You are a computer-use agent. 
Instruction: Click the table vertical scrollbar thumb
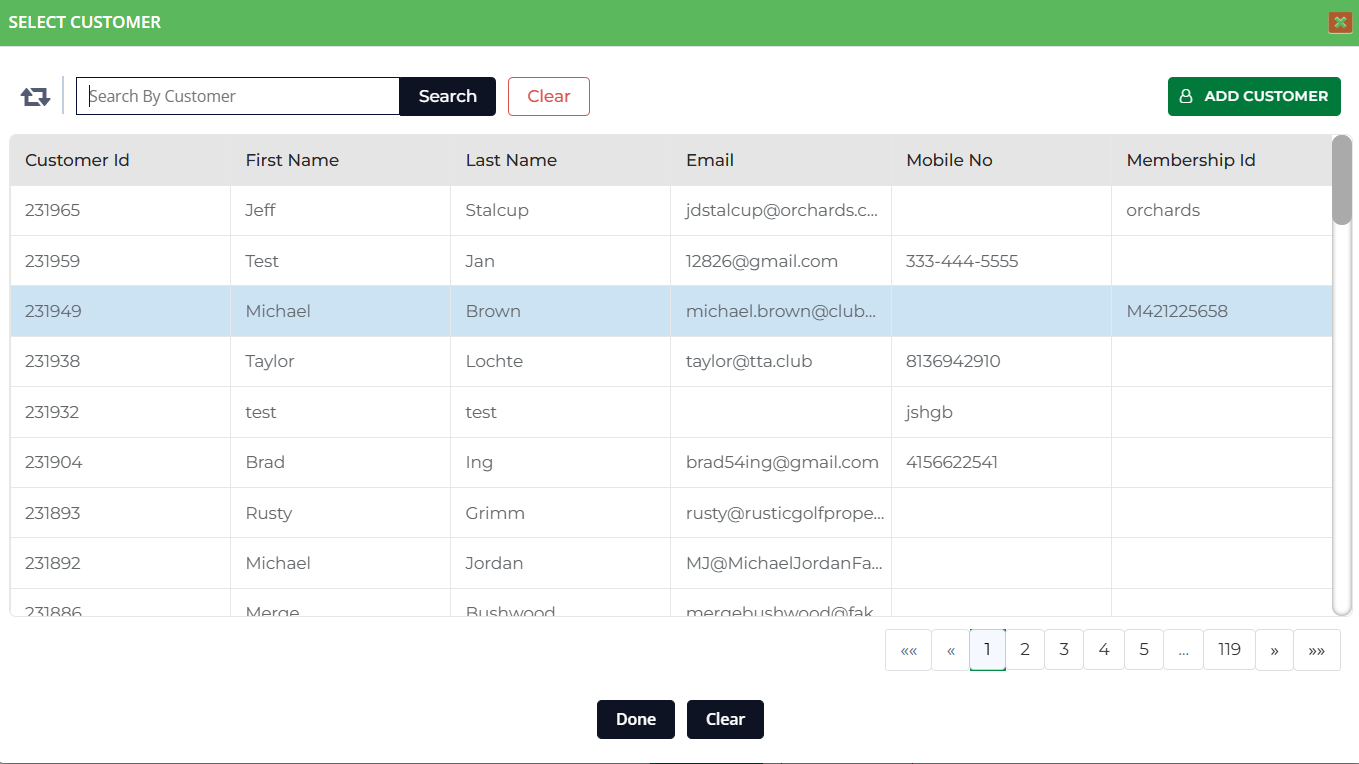[1341, 180]
